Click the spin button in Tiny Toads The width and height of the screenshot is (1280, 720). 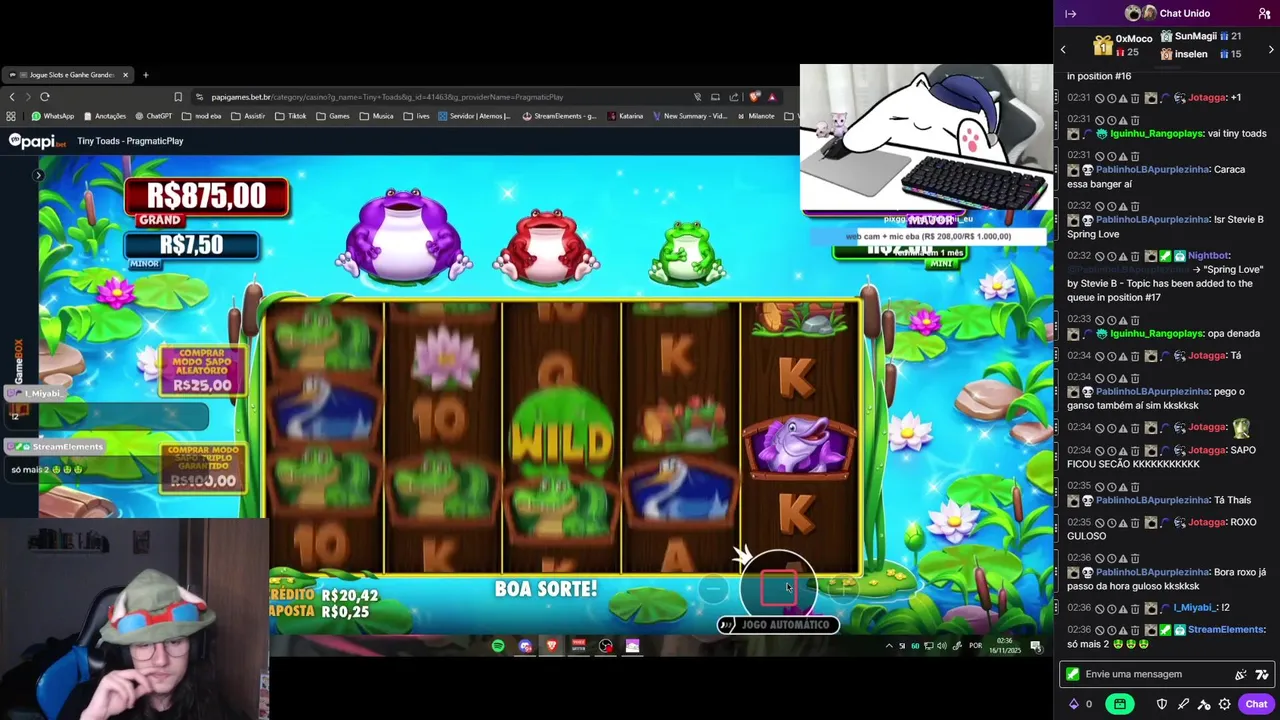777,589
